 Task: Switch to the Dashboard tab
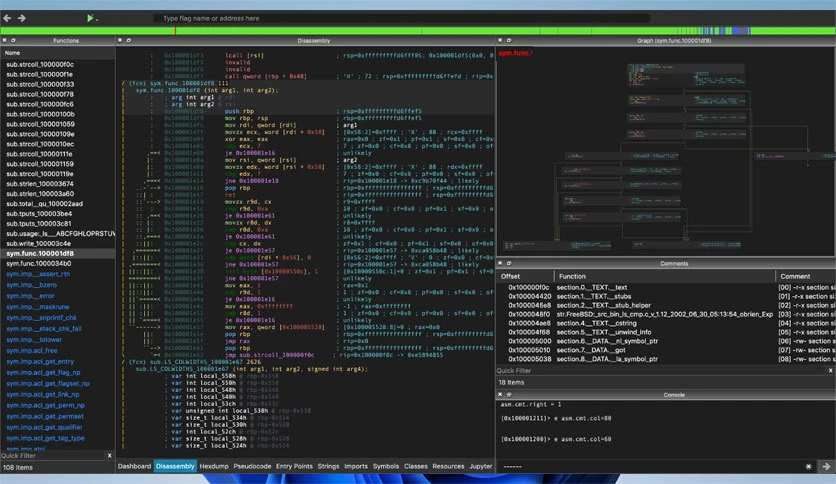[x=134, y=466]
